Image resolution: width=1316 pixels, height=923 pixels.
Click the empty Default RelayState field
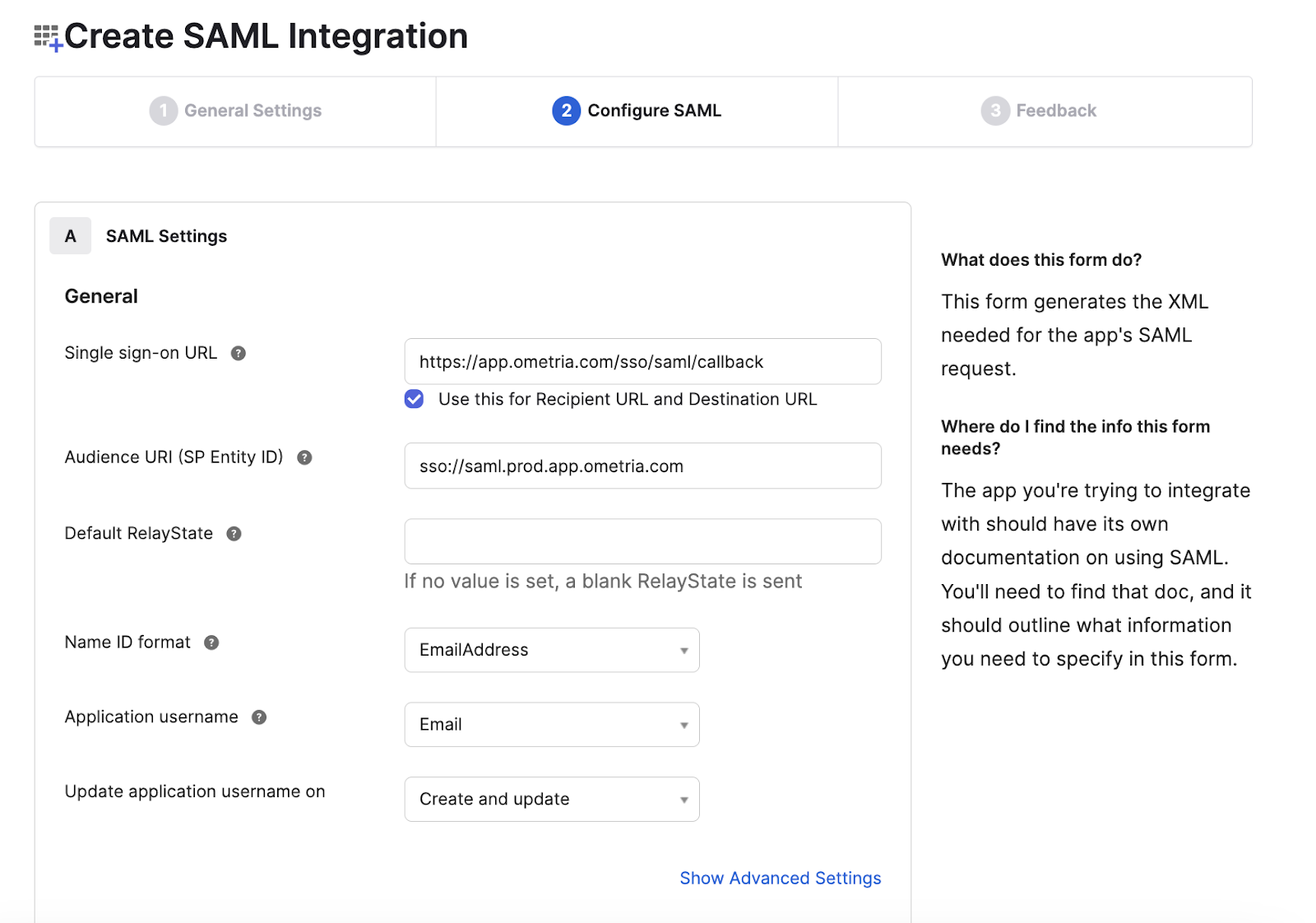point(642,541)
